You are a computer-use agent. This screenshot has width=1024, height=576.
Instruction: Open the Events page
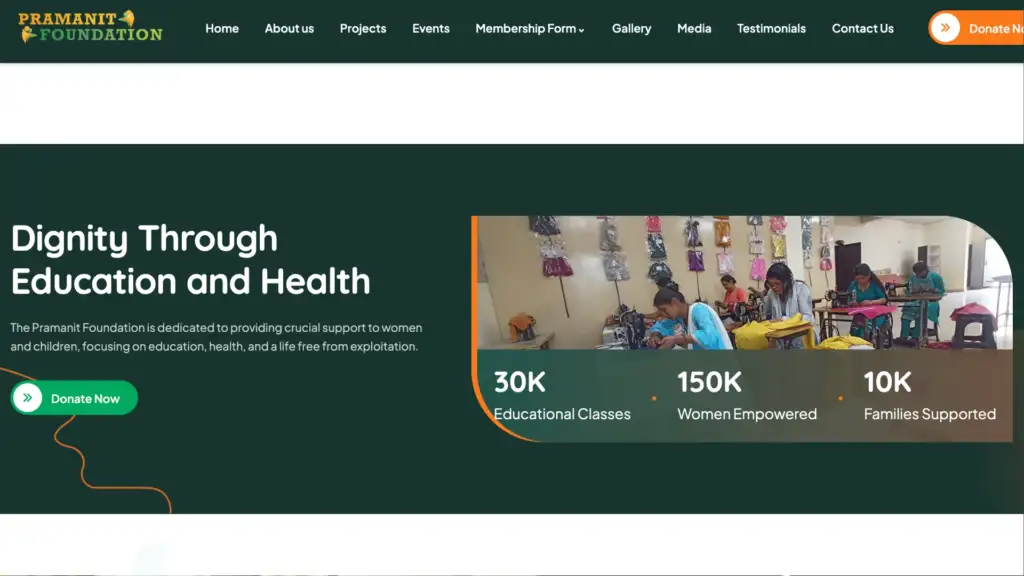coord(430,28)
